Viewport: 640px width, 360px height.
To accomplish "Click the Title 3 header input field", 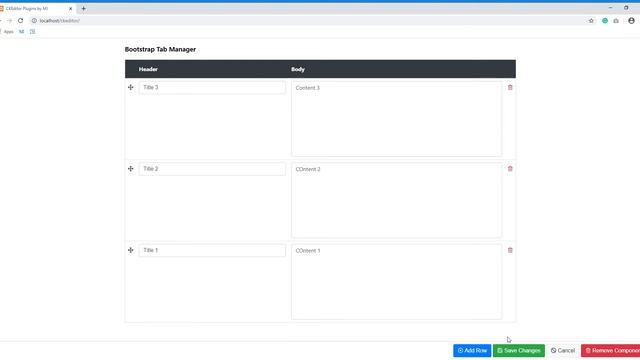I will [212, 87].
